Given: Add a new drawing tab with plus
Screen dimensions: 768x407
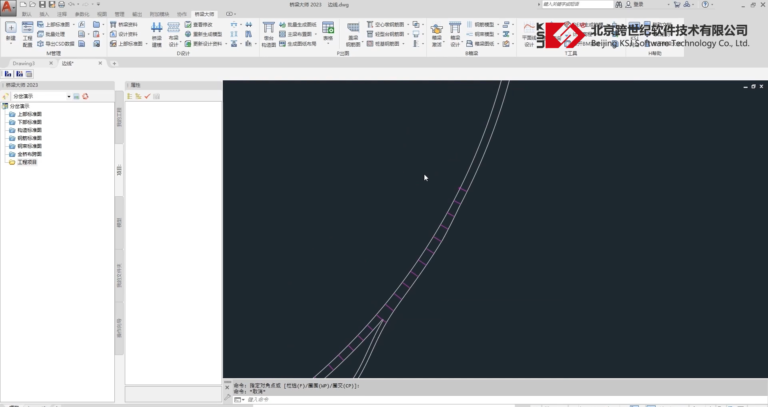Looking at the screenshot, I should click(x=114, y=63).
